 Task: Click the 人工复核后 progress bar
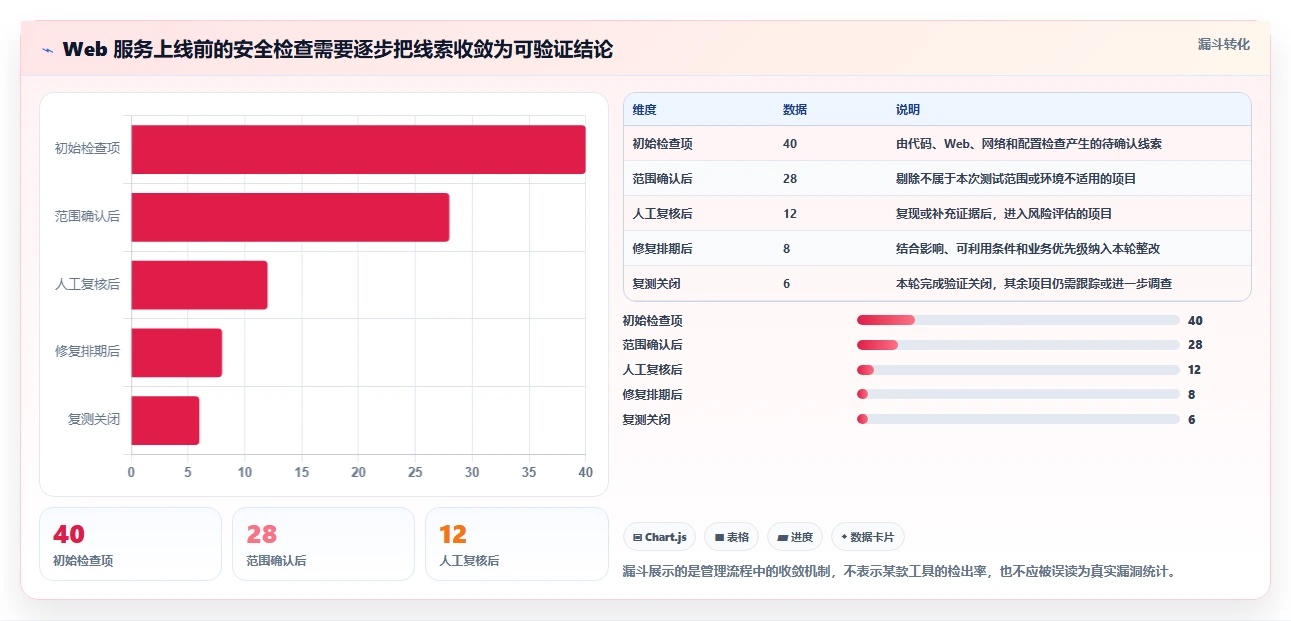[x=1018, y=370]
